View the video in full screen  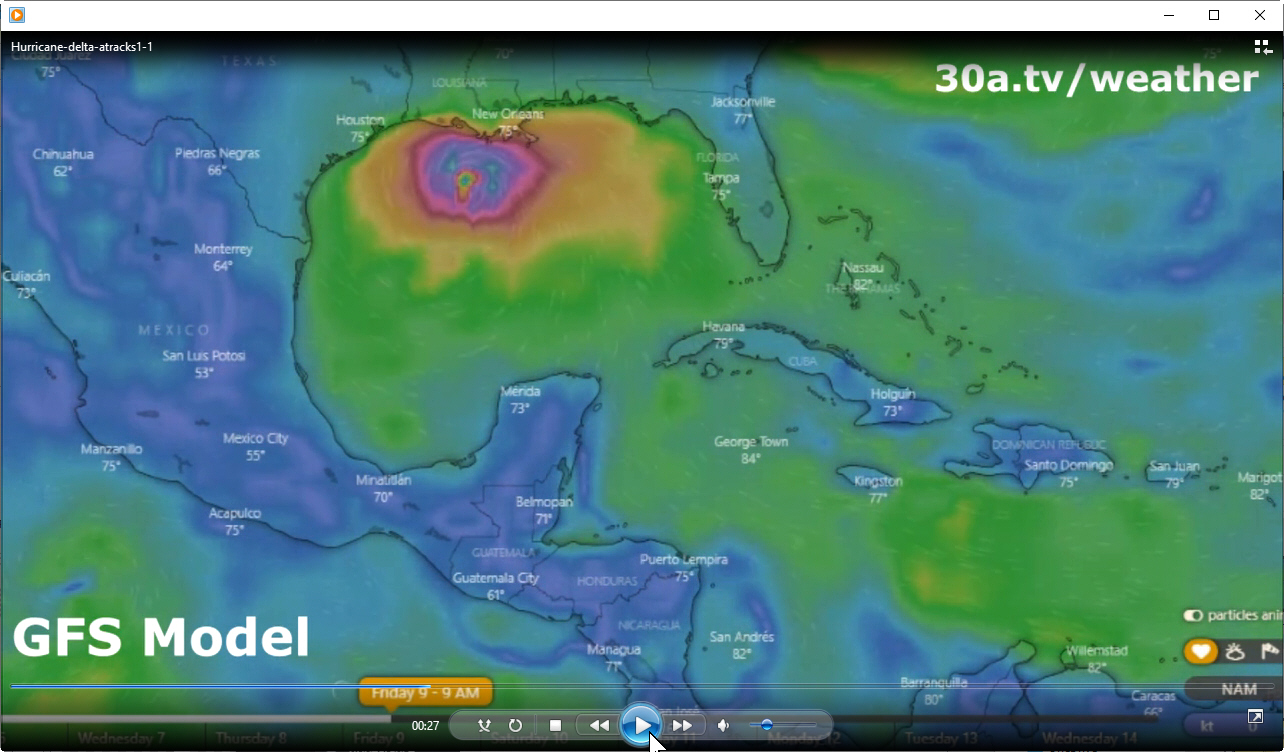click(1255, 717)
